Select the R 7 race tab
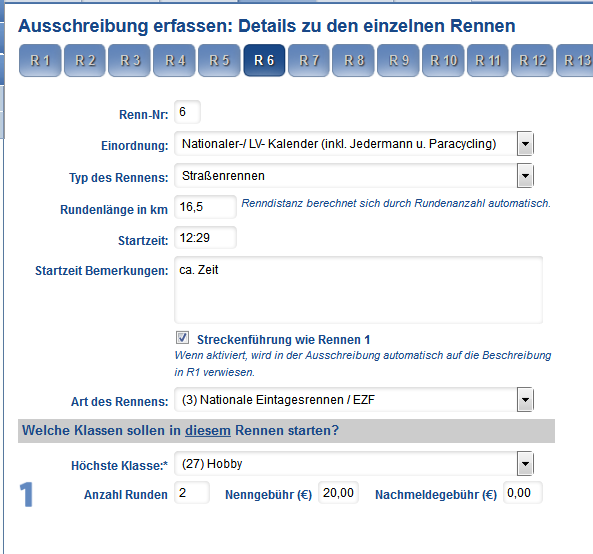Screen dimensions: 593x554 [309, 61]
